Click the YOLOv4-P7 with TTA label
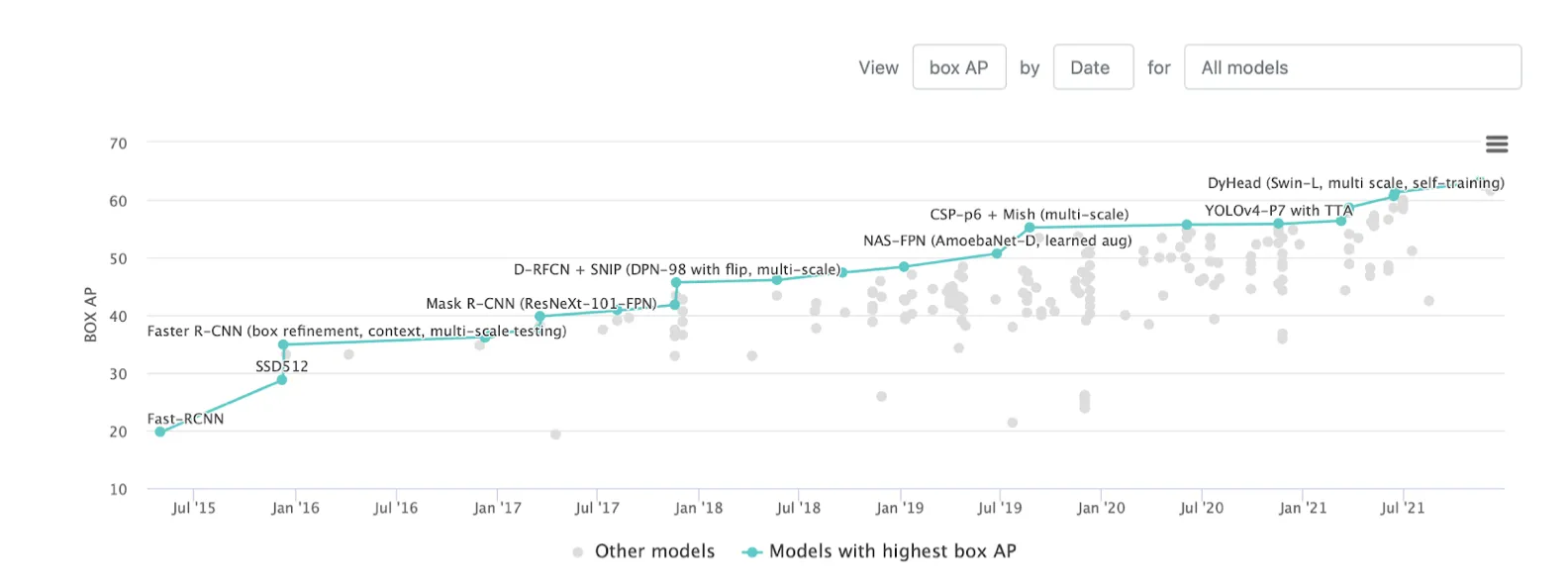The width and height of the screenshot is (1568, 584). click(1277, 210)
